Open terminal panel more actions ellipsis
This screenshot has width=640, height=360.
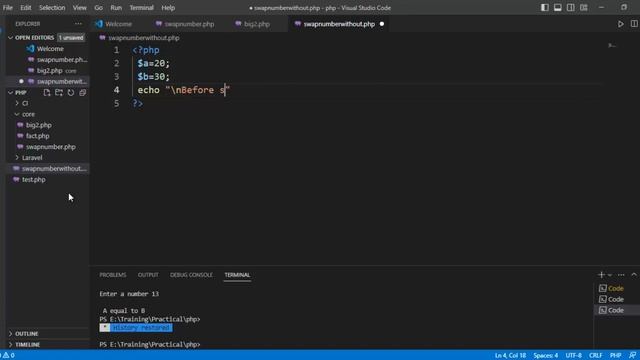621,275
